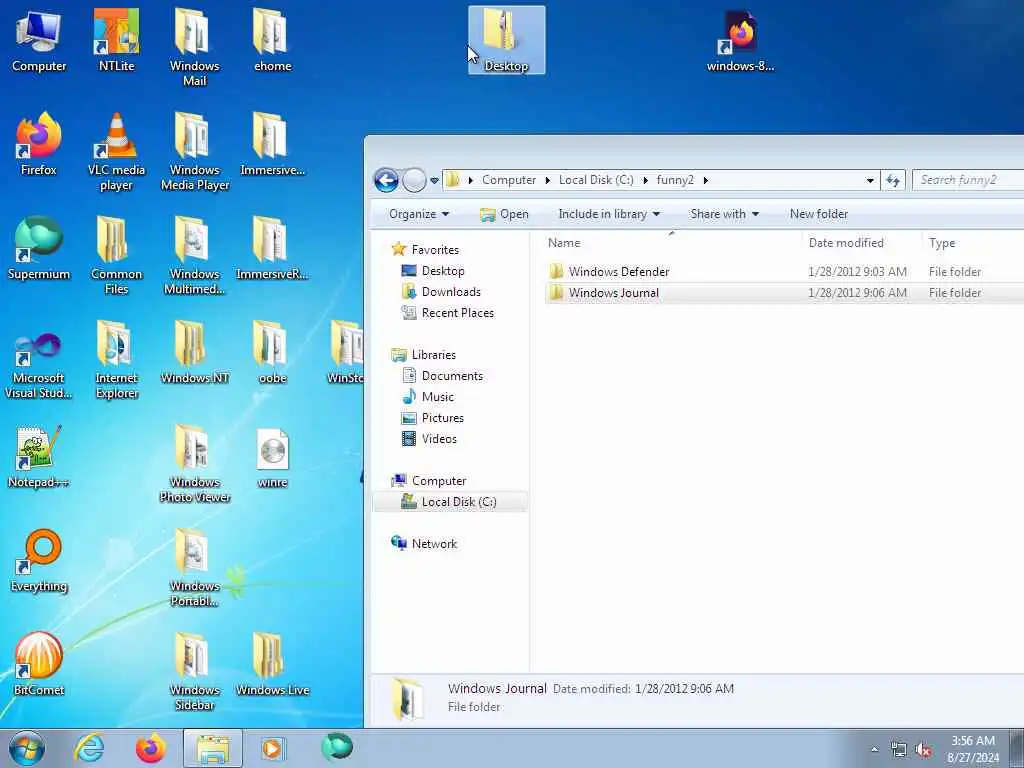The height and width of the screenshot is (768, 1024).
Task: Sort by the Type column header
Action: pyautogui.click(x=972, y=243)
